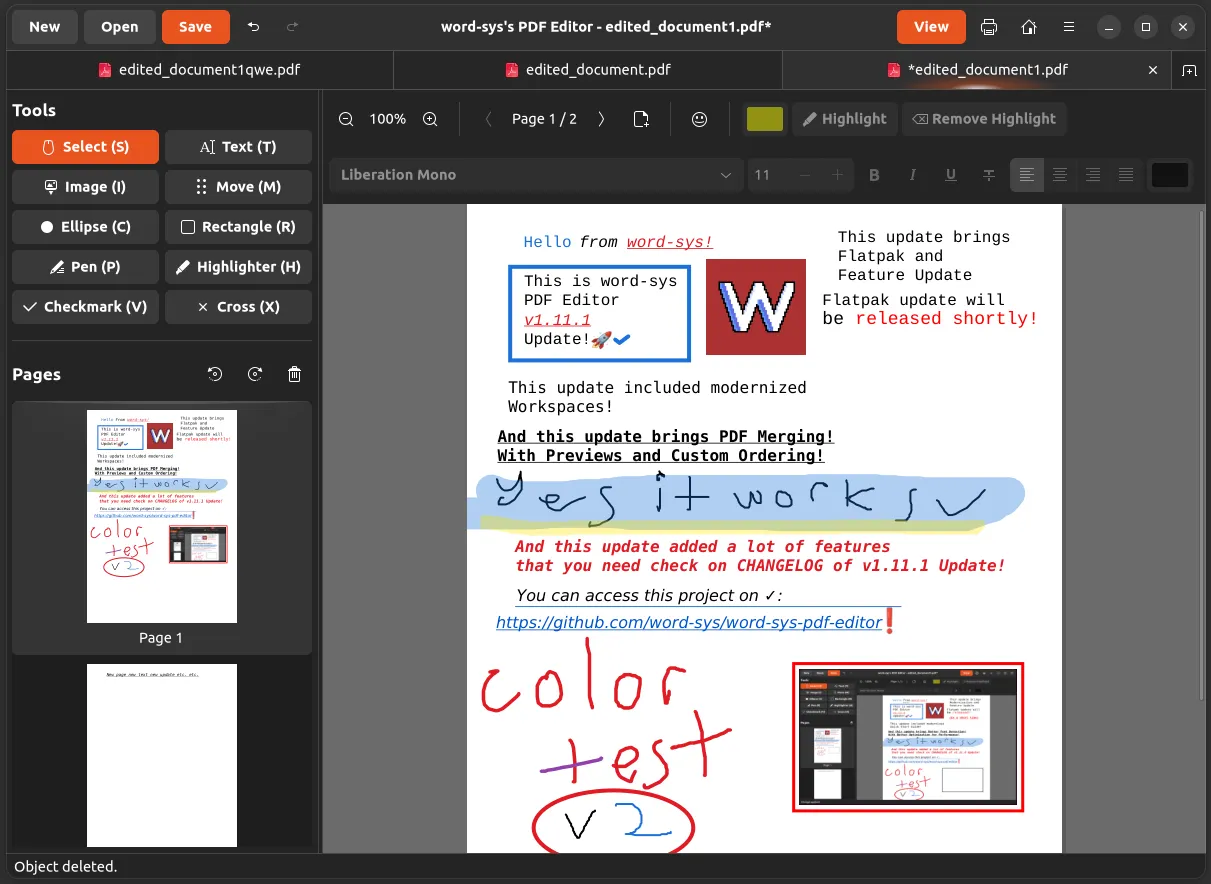The width and height of the screenshot is (1211, 884).
Task: Pick the Ellipse (C) tool
Action: [x=86, y=227]
